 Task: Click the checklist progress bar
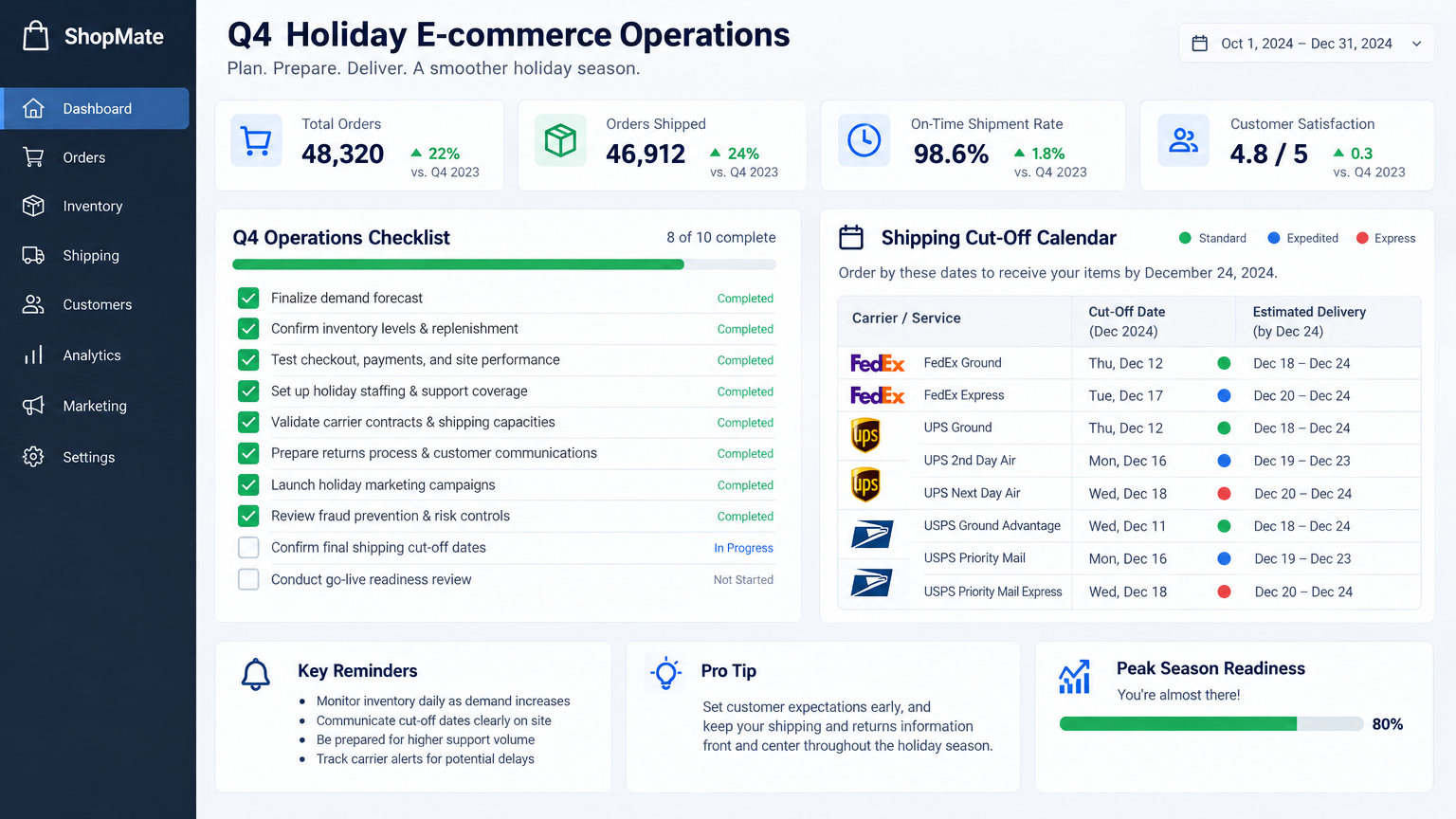click(x=504, y=264)
